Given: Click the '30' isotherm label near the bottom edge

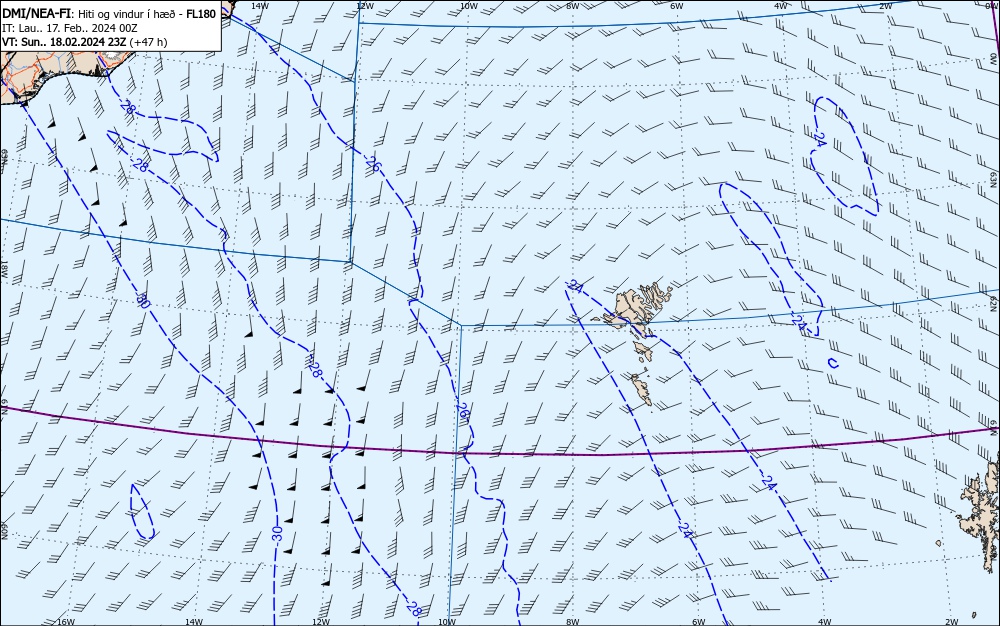Looking at the screenshot, I should (277, 534).
